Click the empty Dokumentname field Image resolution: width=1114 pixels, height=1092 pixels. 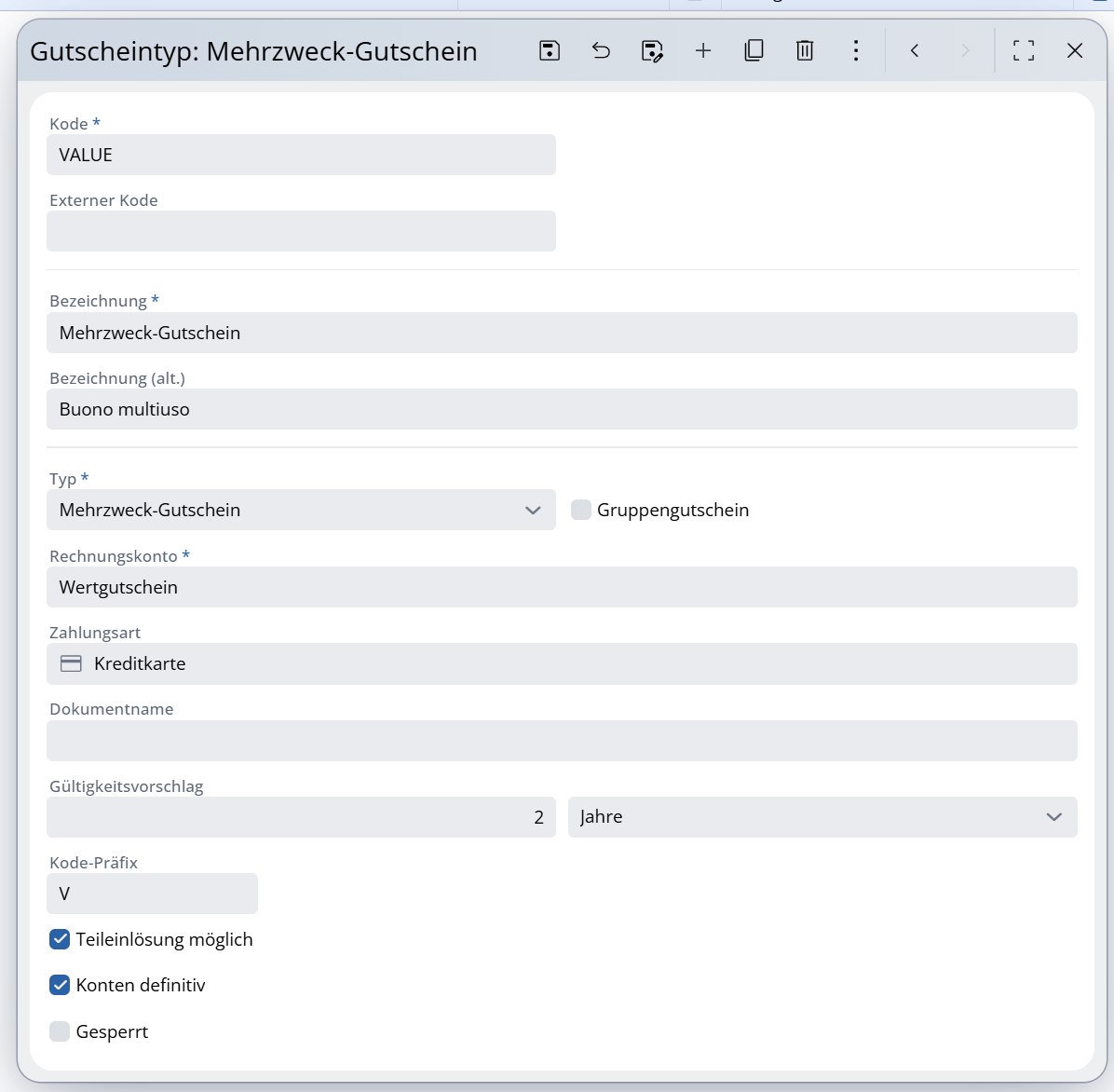[x=562, y=741]
